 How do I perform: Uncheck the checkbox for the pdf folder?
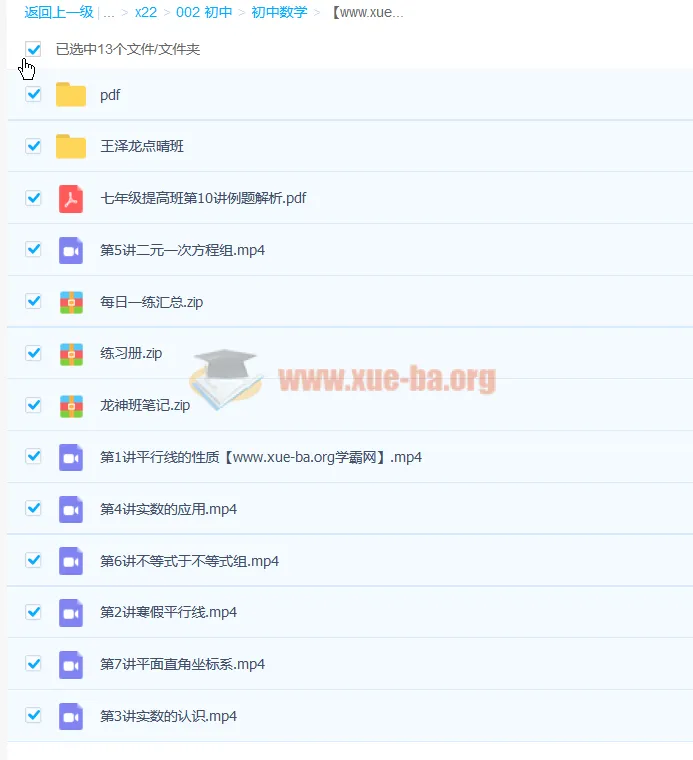click(x=34, y=94)
